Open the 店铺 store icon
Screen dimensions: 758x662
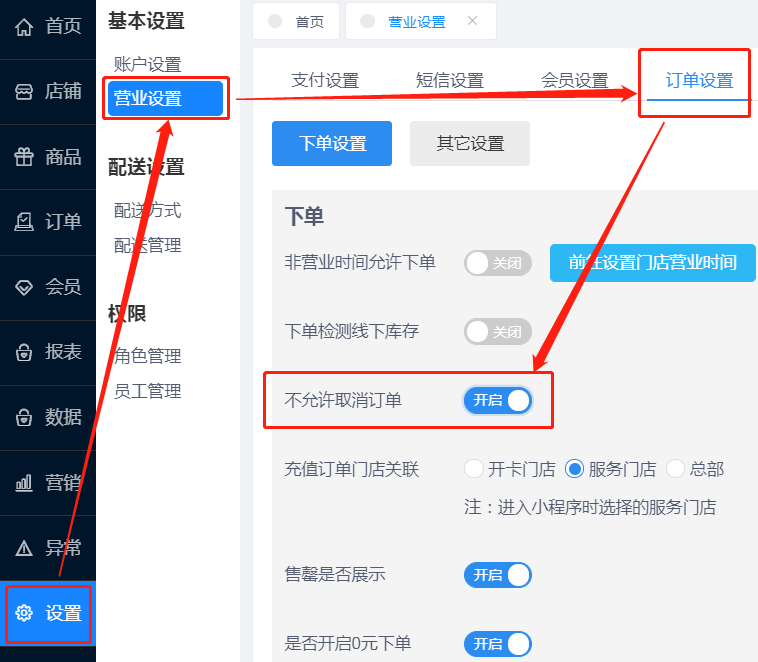point(24,91)
